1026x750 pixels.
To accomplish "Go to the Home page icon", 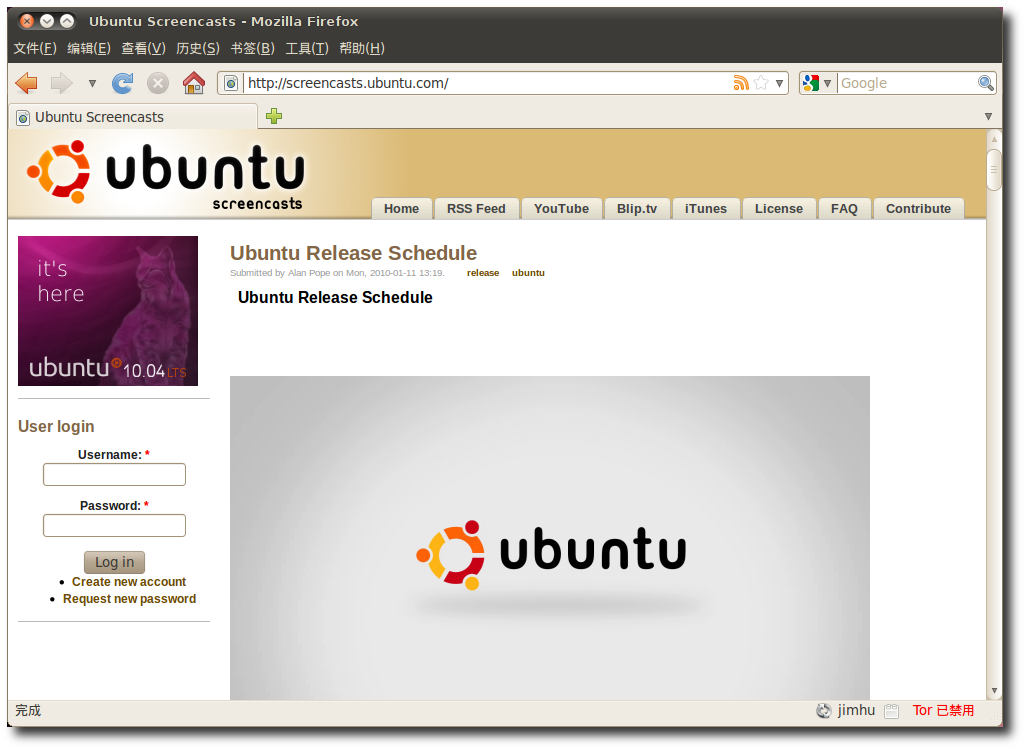I will tap(194, 83).
